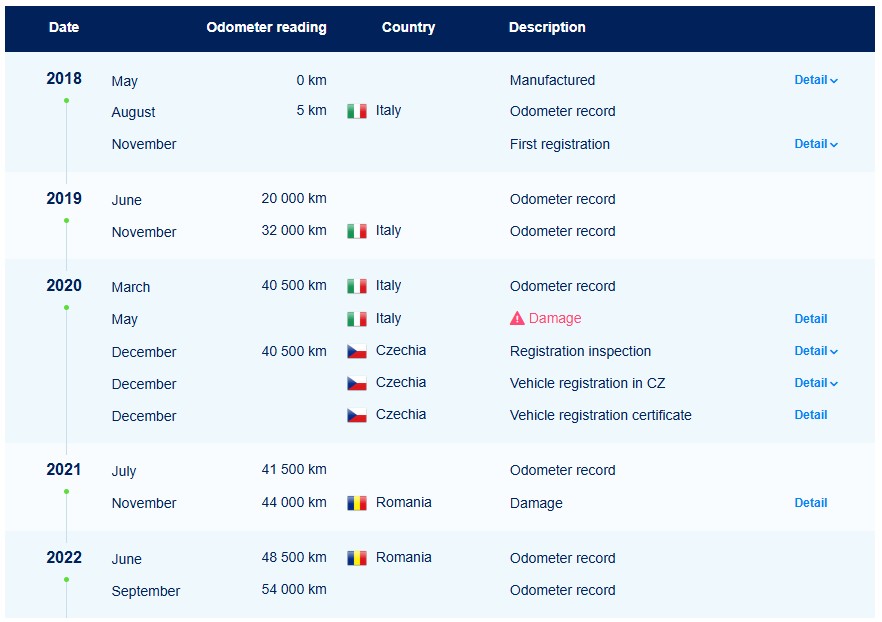The width and height of the screenshot is (882, 622).
Task: Open Detail link for May 2020 Damage
Action: point(811,319)
